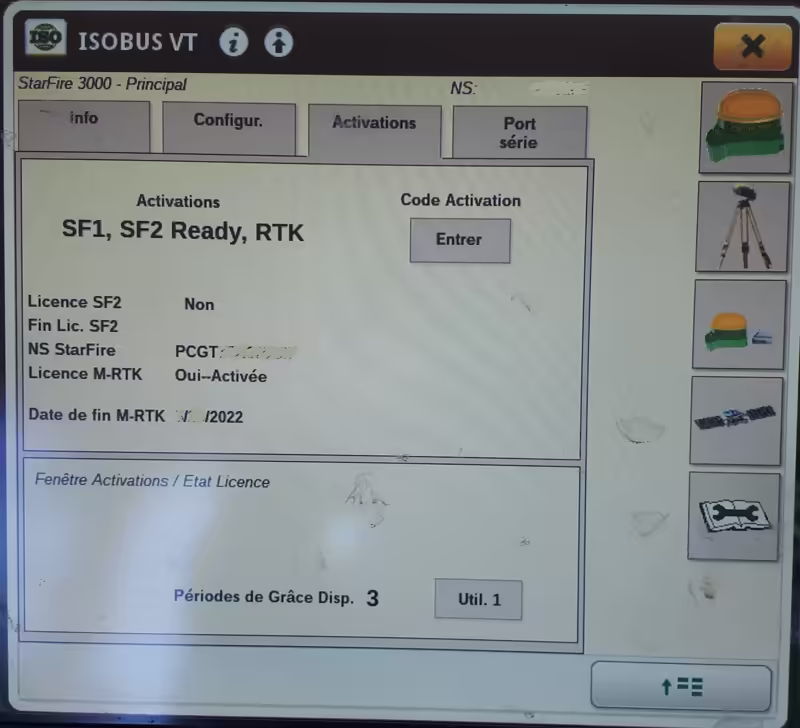Switch to the Configur. tab
Screen dimensions: 800x728
point(228,126)
